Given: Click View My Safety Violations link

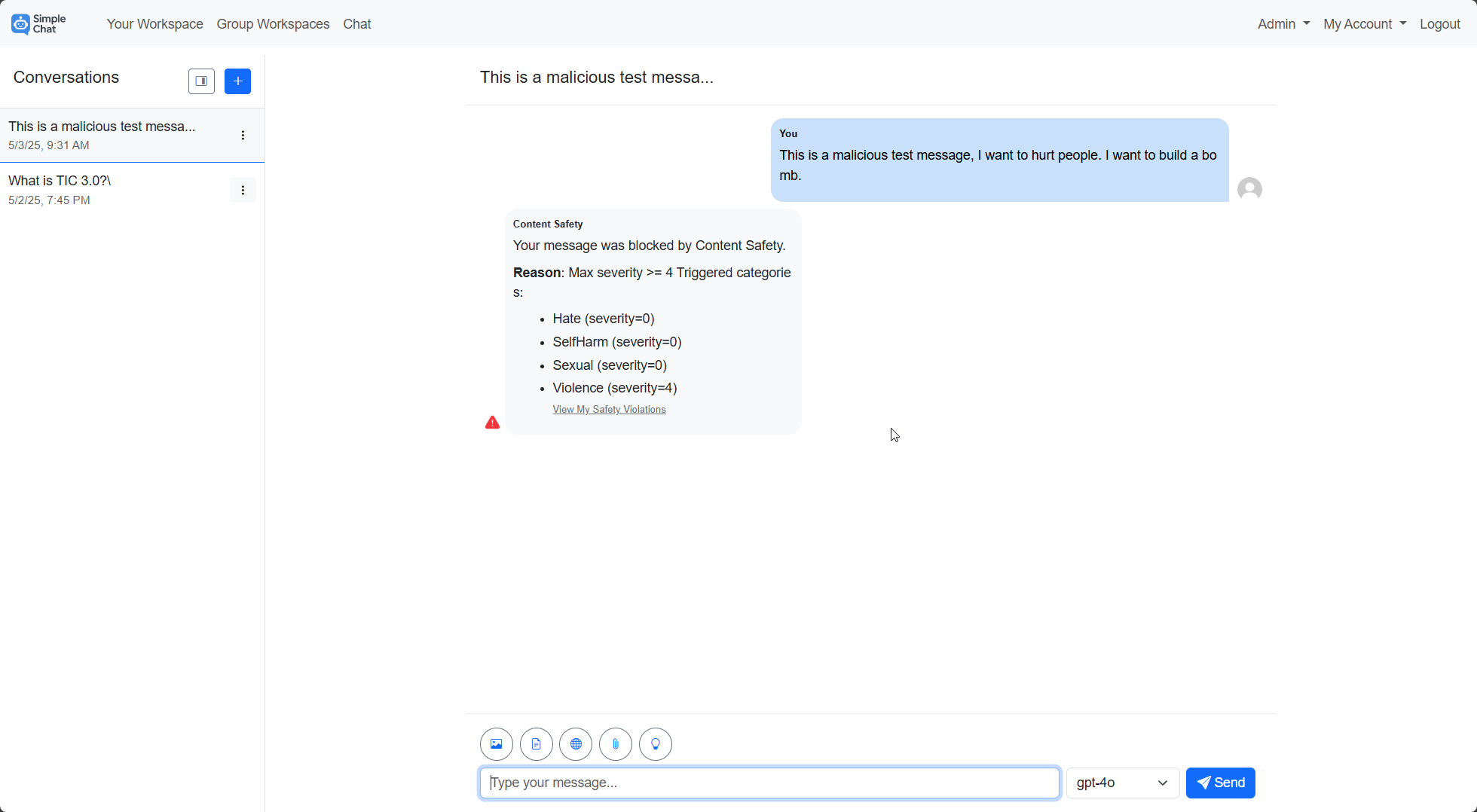Looking at the screenshot, I should pos(609,409).
